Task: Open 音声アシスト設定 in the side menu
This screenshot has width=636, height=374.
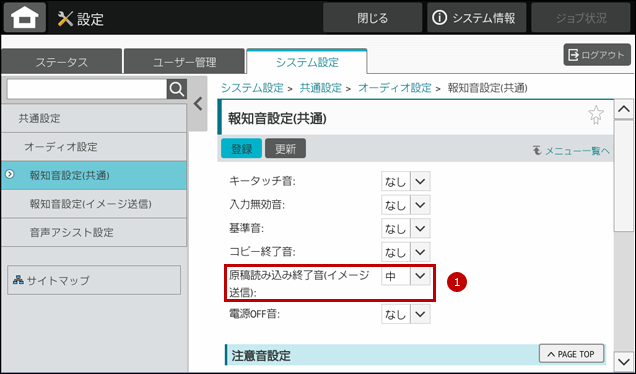Action: coord(94,232)
